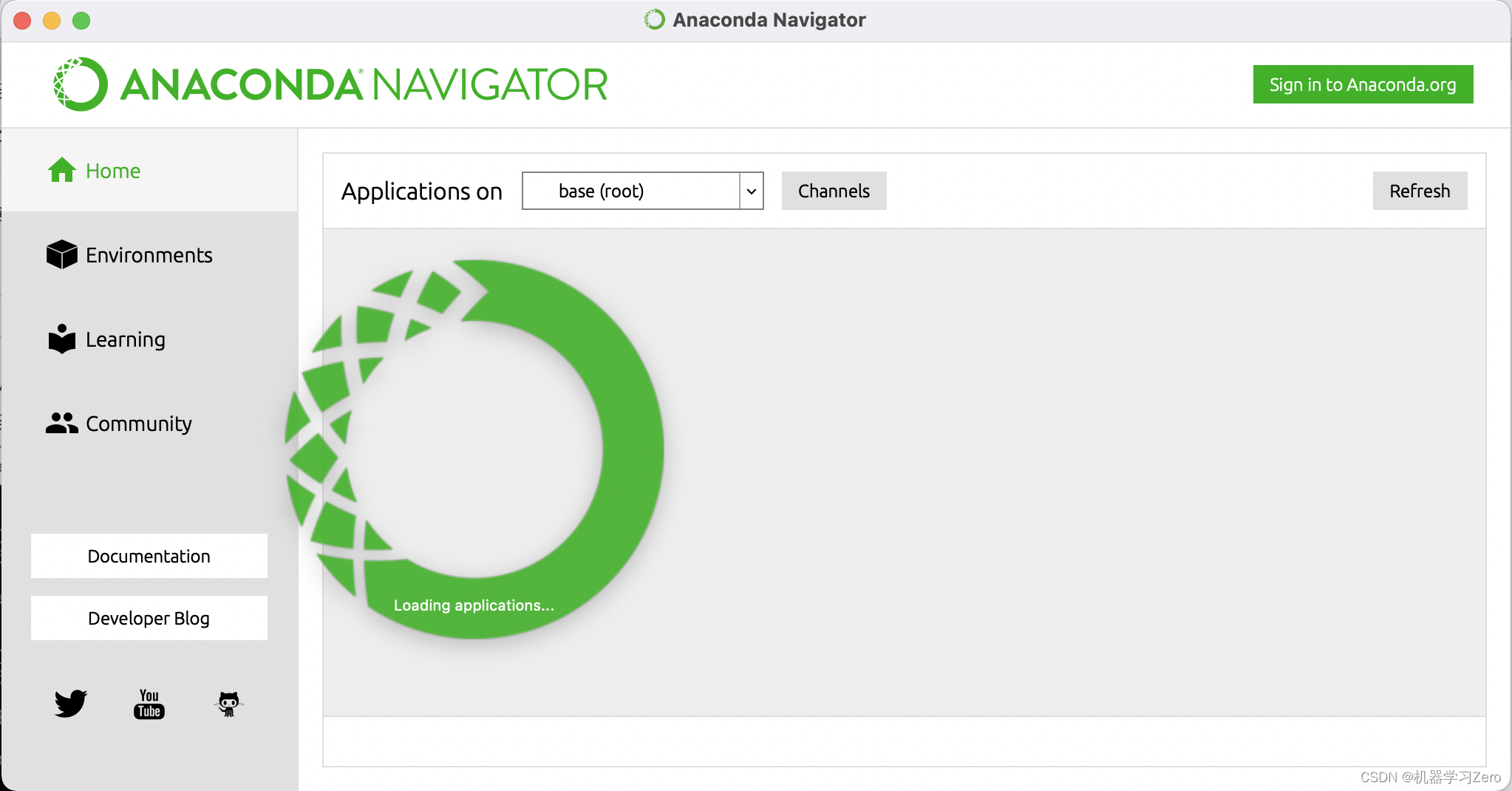
Task: Open the Channels button
Action: [x=834, y=191]
